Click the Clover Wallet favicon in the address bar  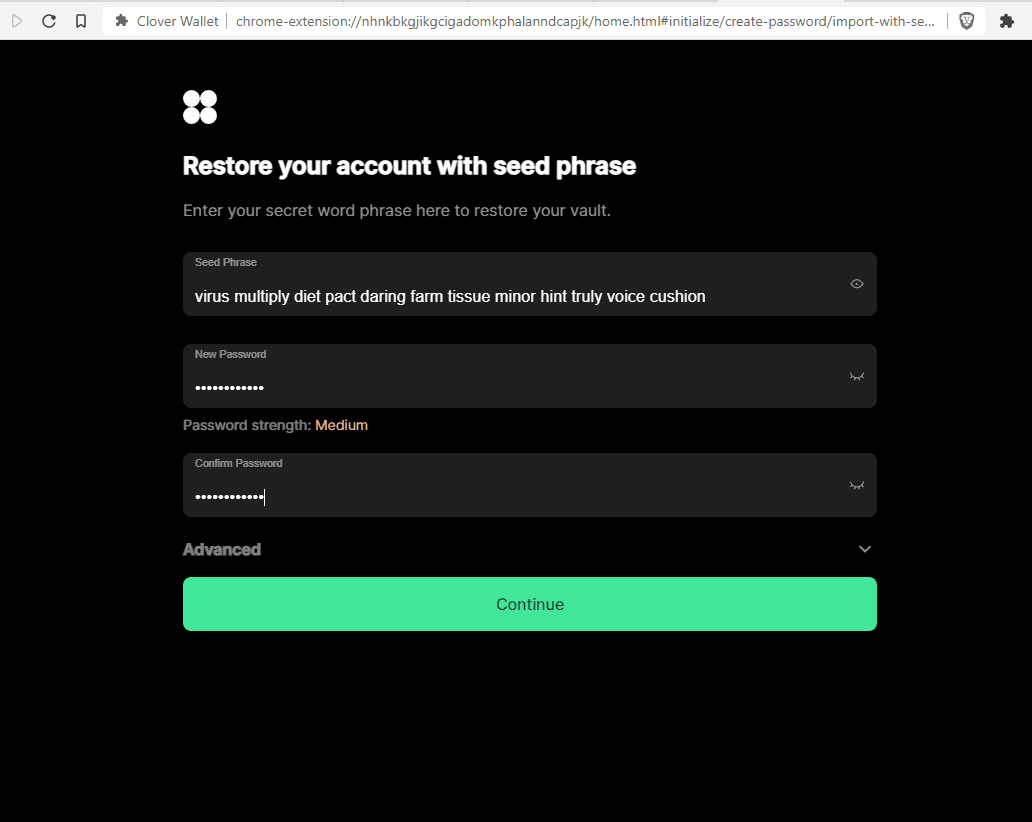pos(121,21)
